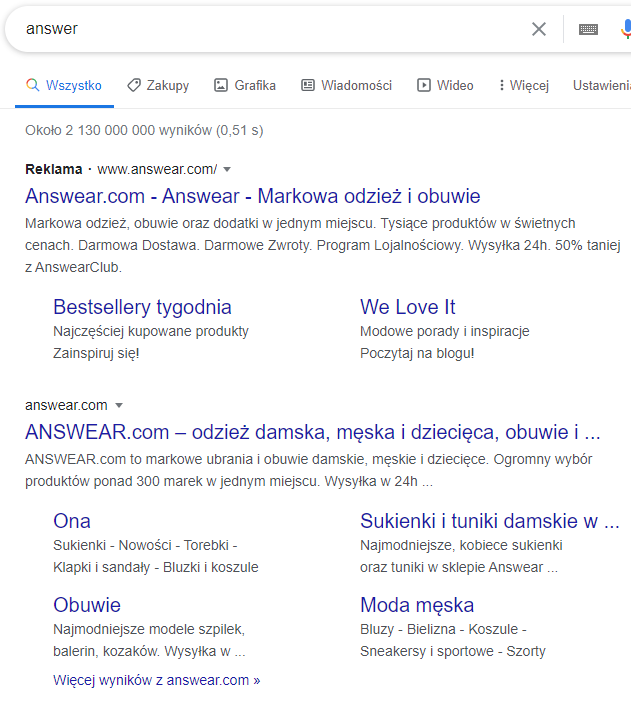
Task: Expand dropdown arrow next to ad URL
Action: point(227,169)
